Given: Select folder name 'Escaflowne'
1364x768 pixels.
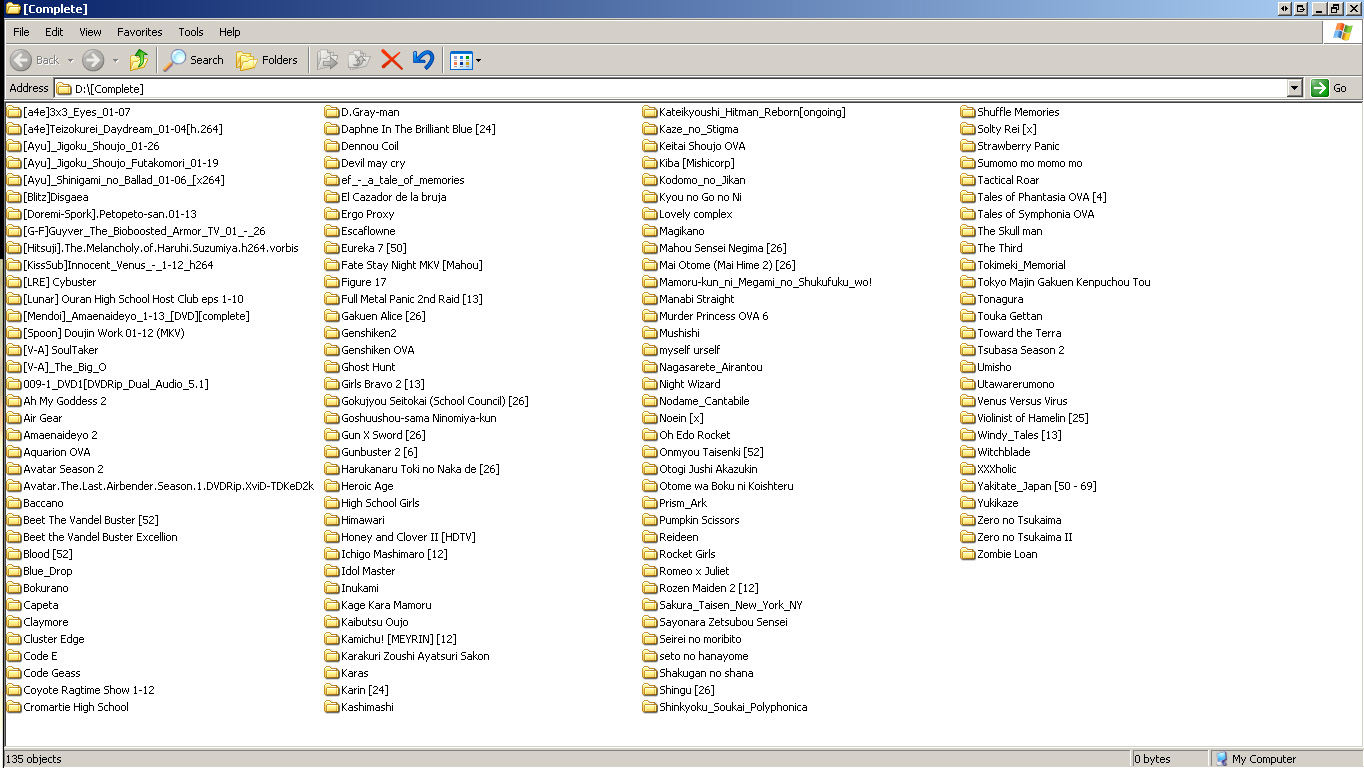Looking at the screenshot, I should (368, 231).
